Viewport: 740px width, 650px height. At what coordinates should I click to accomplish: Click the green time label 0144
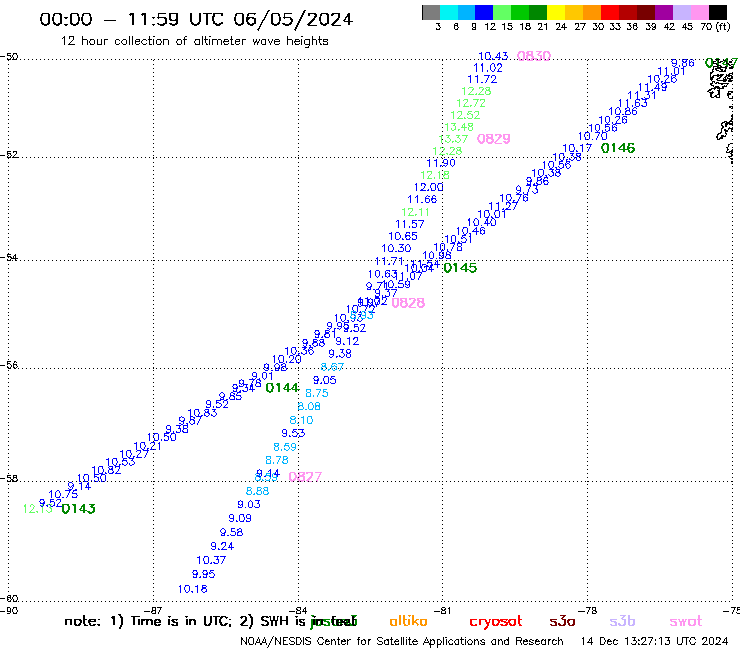coord(282,388)
